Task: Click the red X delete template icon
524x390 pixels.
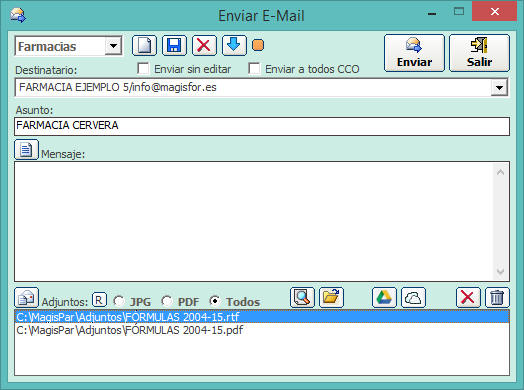Action: pyautogui.click(x=204, y=45)
